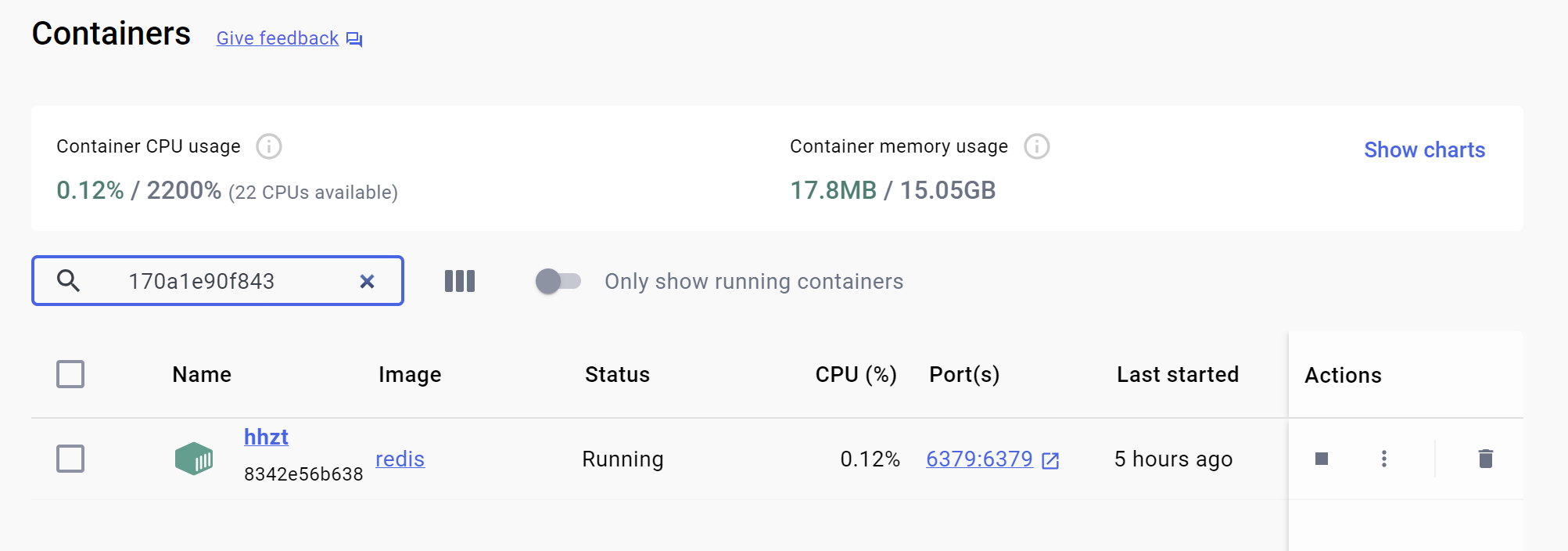This screenshot has height=551, width=1568.
Task: Click the search magnifier icon
Action: [x=69, y=281]
